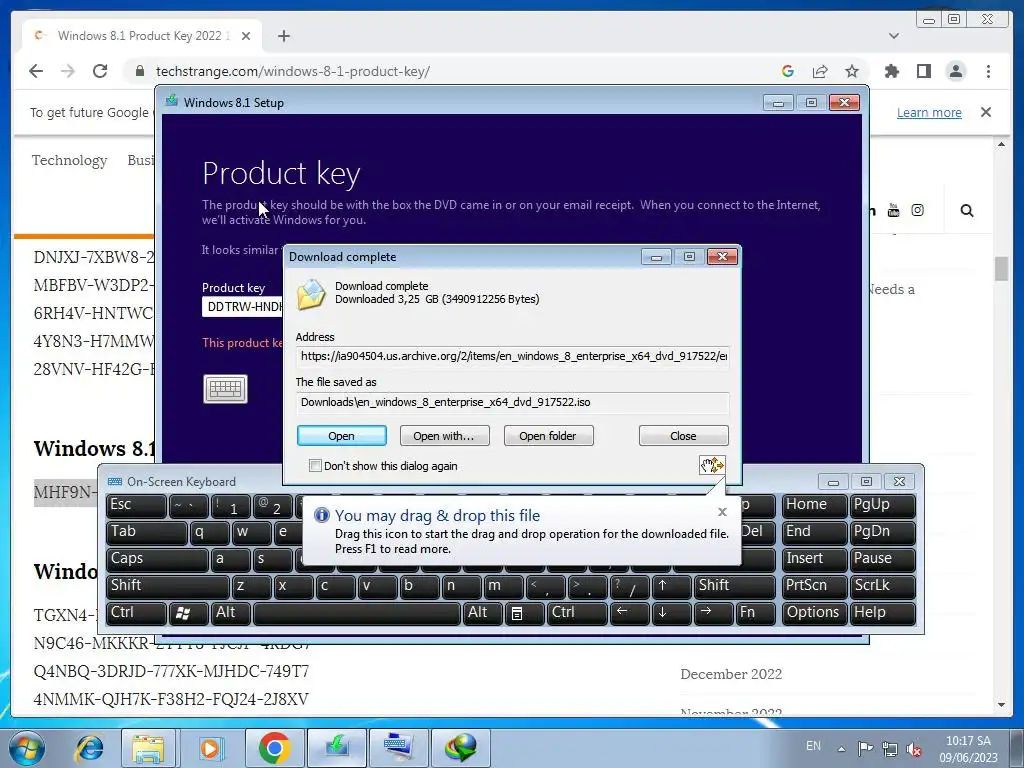This screenshot has height=768, width=1024.
Task: Switch to Internet Download Manager taskbar icon
Action: point(461,748)
